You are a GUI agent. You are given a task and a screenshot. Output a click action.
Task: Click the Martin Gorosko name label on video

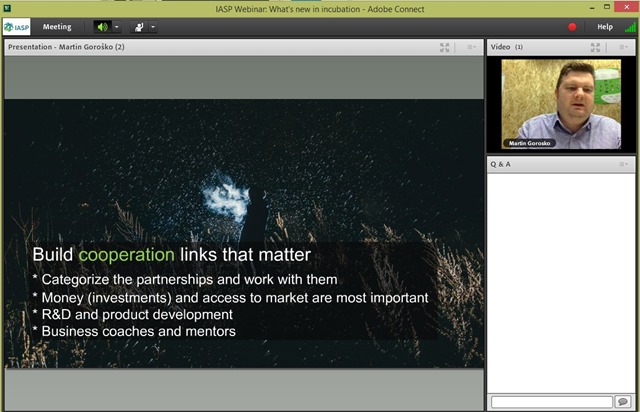click(x=529, y=143)
